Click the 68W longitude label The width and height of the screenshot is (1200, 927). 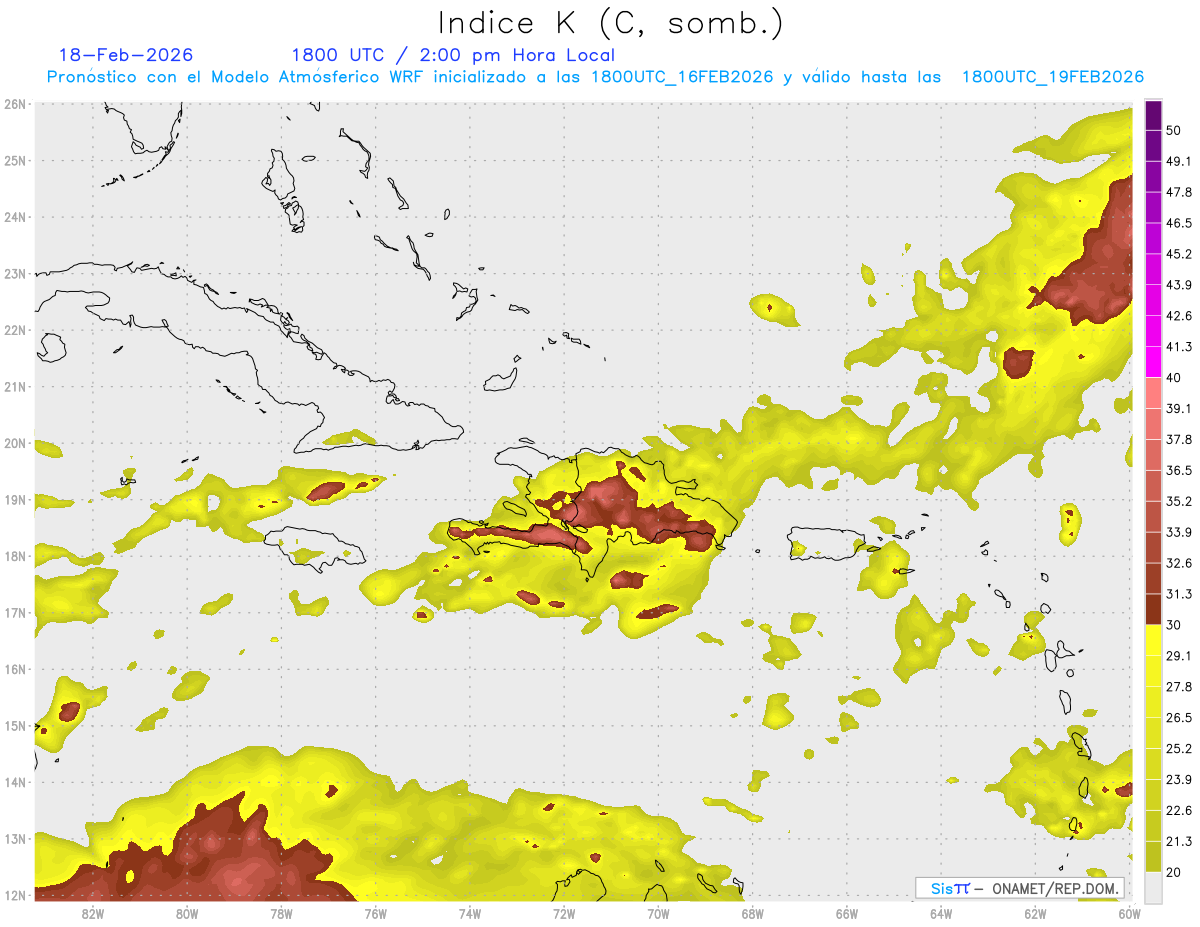point(753,913)
